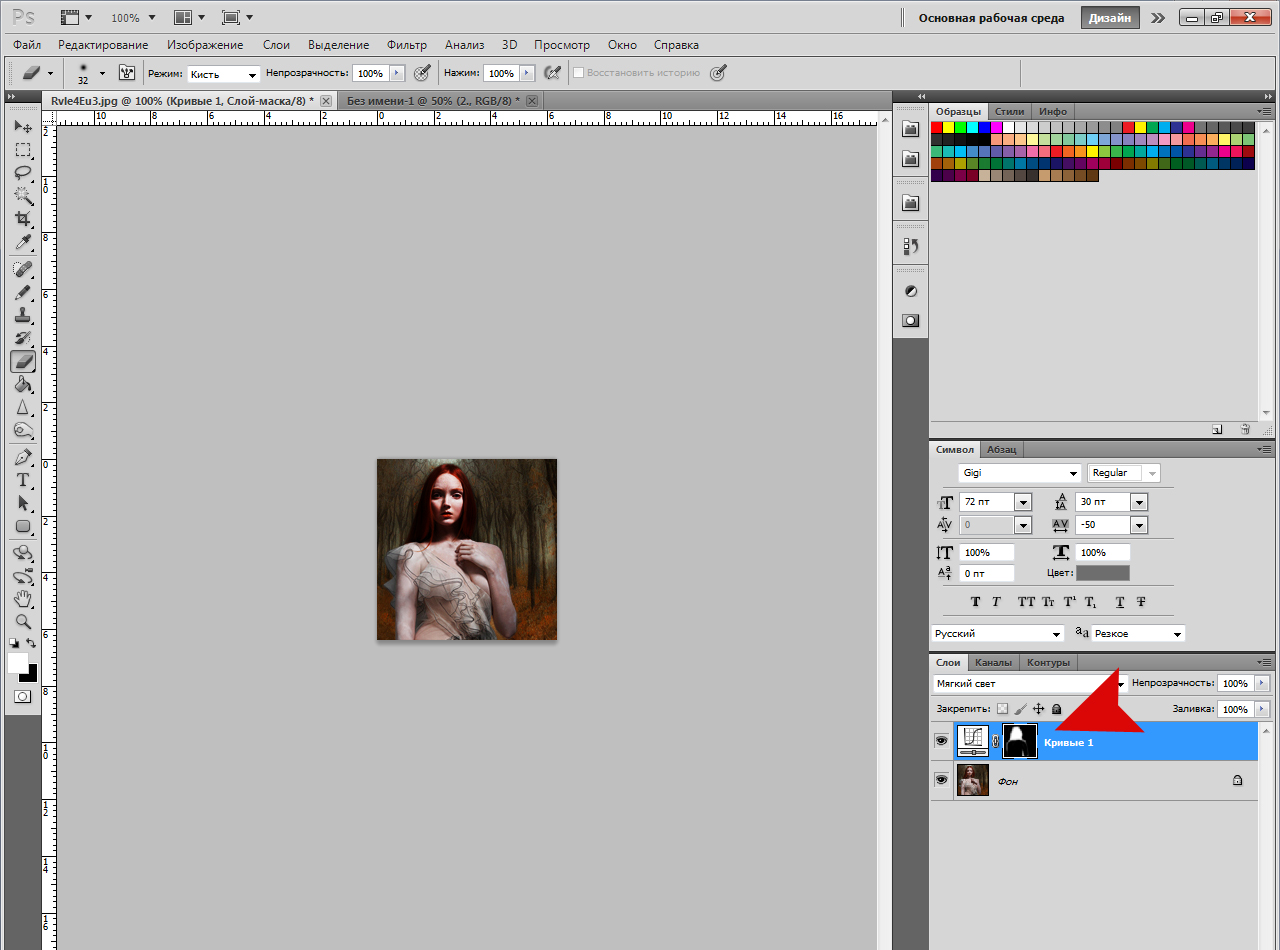The image size is (1280, 950).
Task: Swap foreground and background colors
Action: click(x=31, y=643)
